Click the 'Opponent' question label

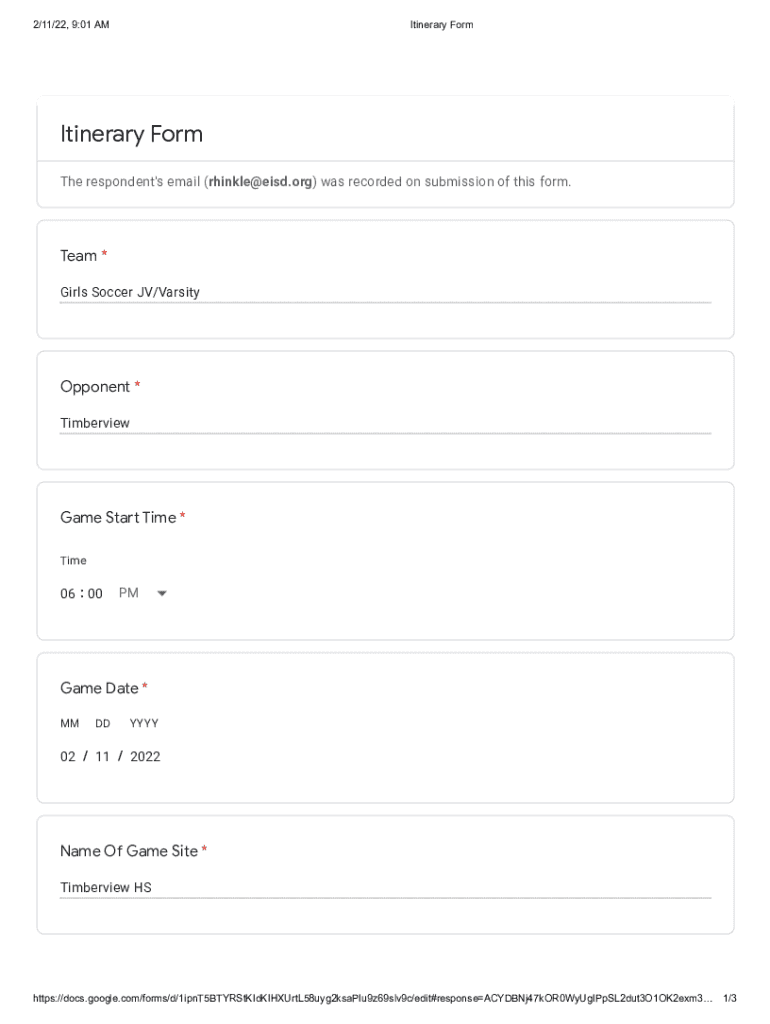(x=95, y=387)
